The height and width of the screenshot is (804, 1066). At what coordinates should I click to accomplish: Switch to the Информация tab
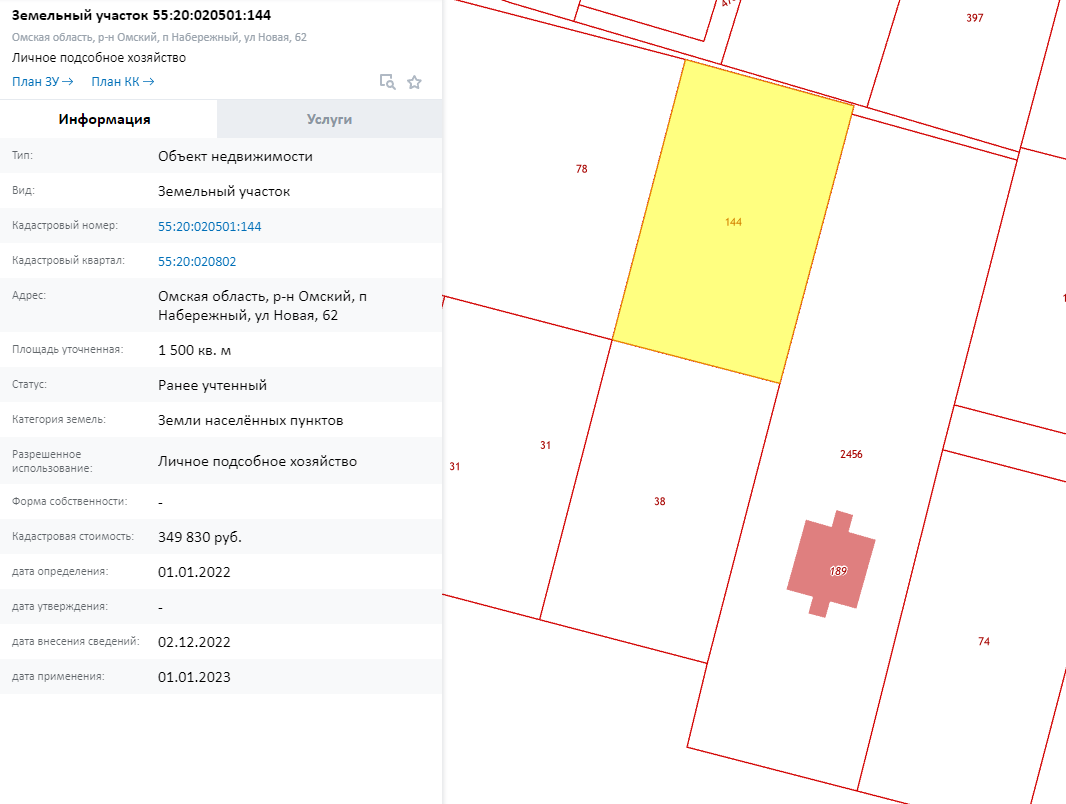(x=104, y=120)
